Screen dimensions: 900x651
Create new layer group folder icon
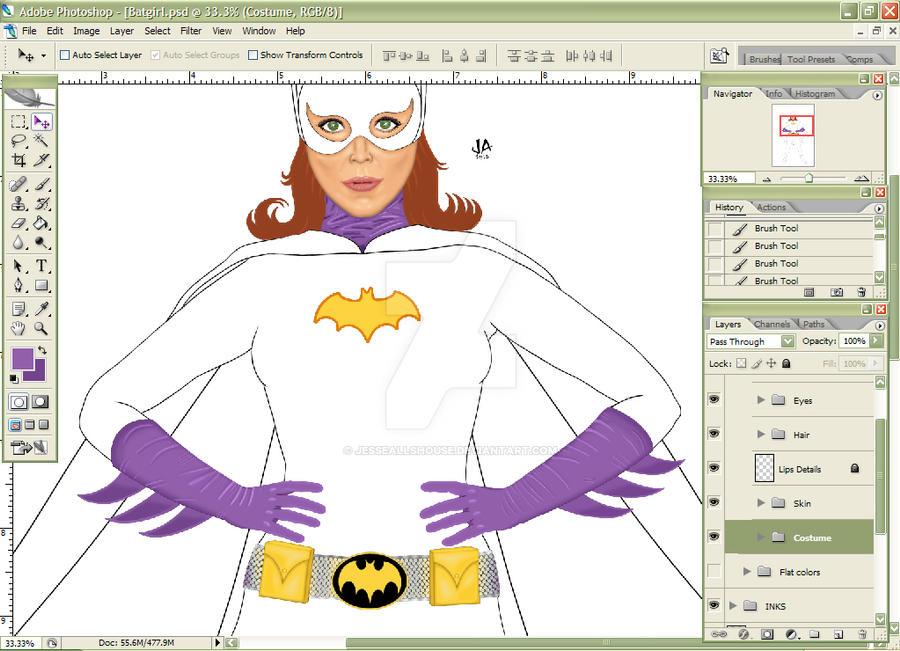point(814,634)
